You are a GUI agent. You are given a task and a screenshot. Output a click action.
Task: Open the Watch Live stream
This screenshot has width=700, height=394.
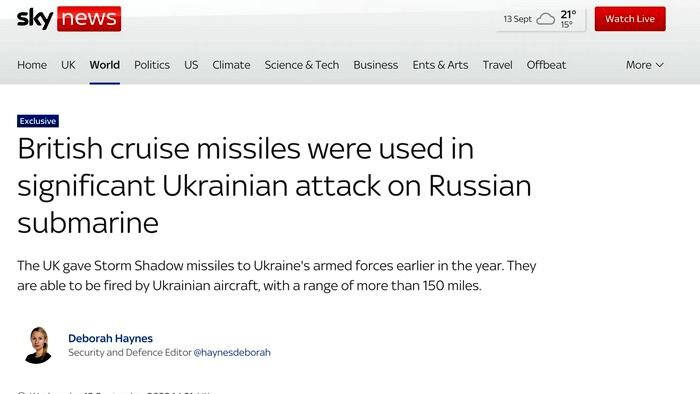pyautogui.click(x=630, y=19)
